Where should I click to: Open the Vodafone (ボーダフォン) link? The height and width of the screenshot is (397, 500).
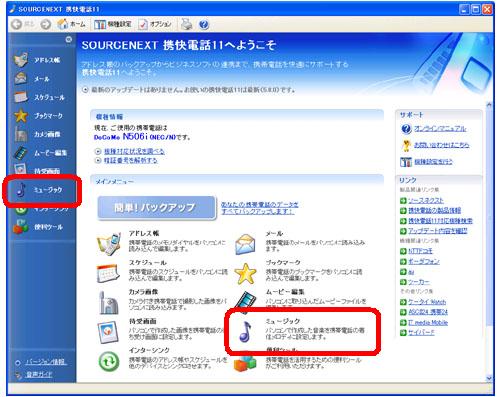pyautogui.click(x=424, y=261)
